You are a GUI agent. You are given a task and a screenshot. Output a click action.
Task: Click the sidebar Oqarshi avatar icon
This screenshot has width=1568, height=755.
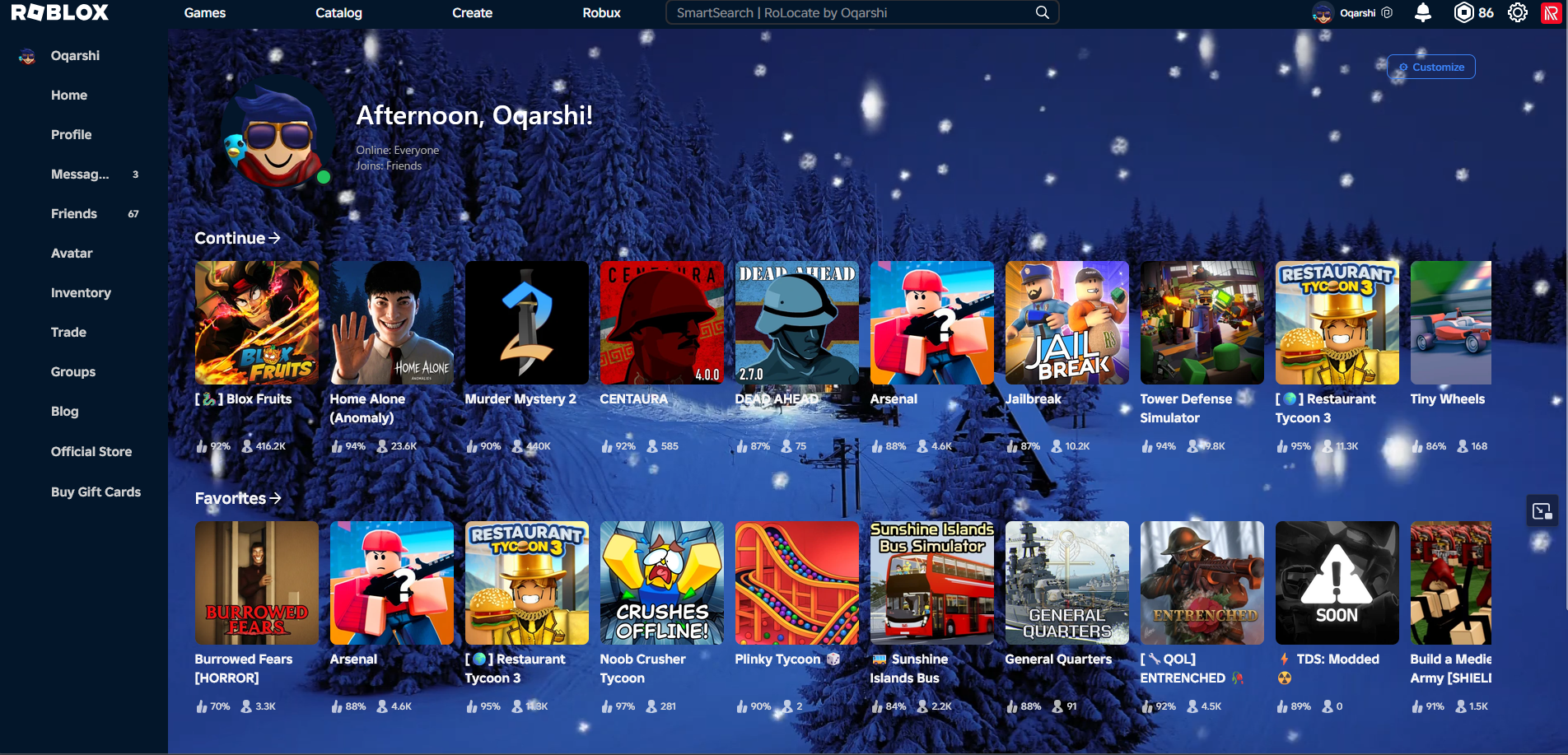click(x=27, y=56)
